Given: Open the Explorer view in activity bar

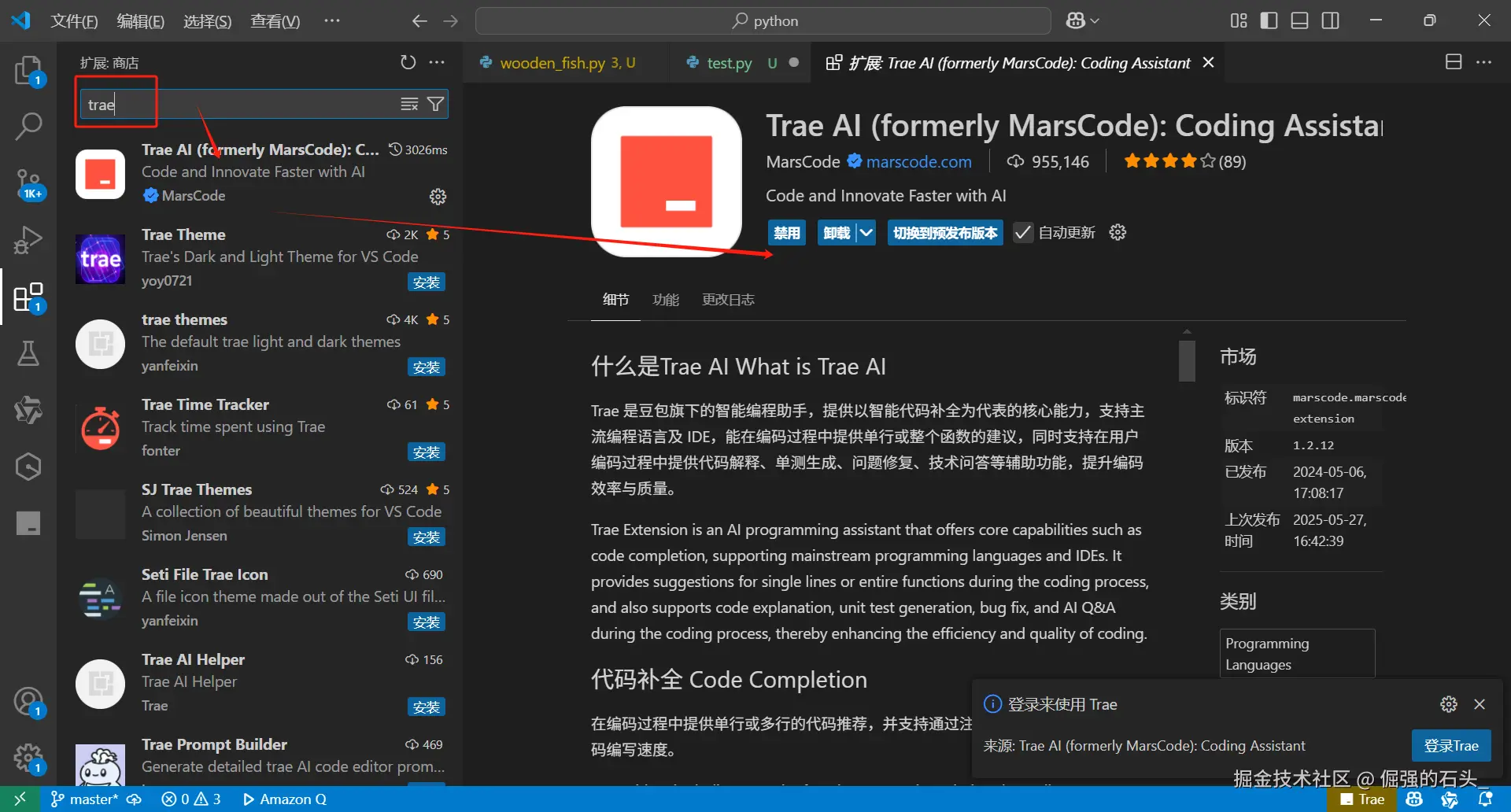Looking at the screenshot, I should [x=28, y=71].
